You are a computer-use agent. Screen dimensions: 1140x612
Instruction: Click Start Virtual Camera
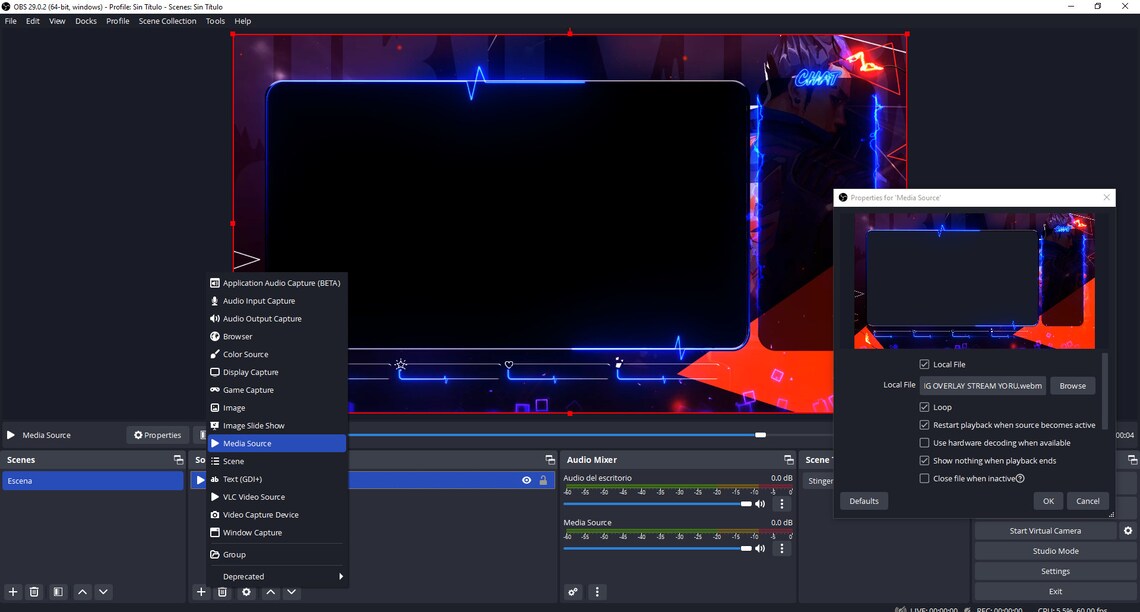tap(1044, 530)
